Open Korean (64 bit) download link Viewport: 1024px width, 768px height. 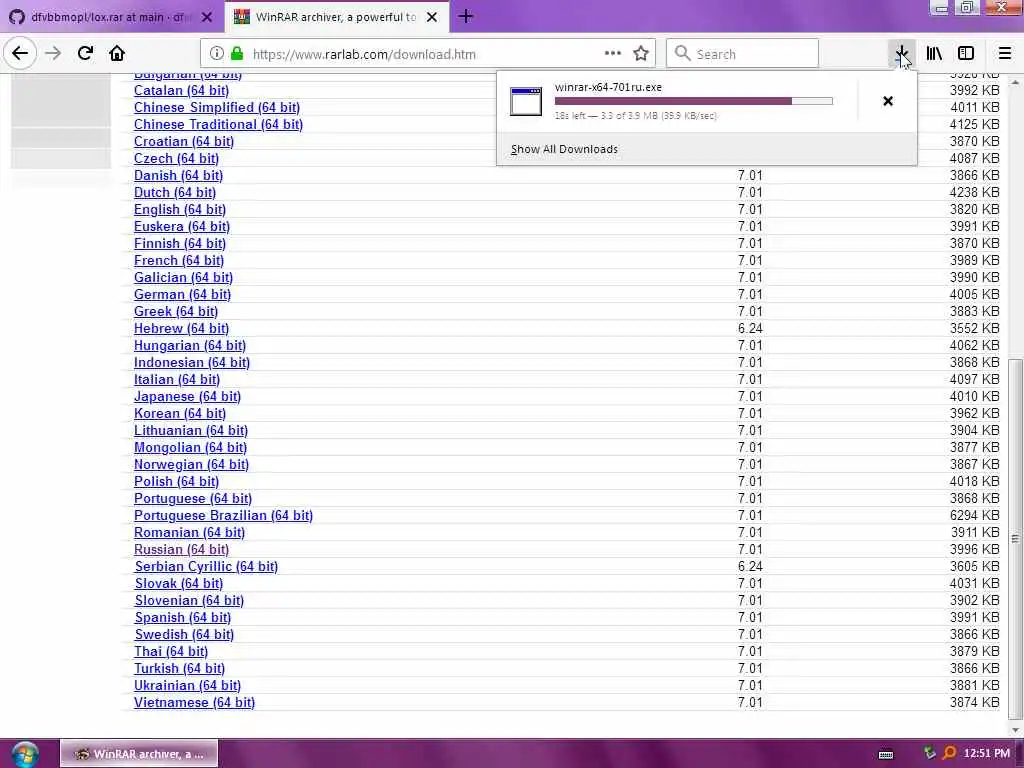click(180, 413)
